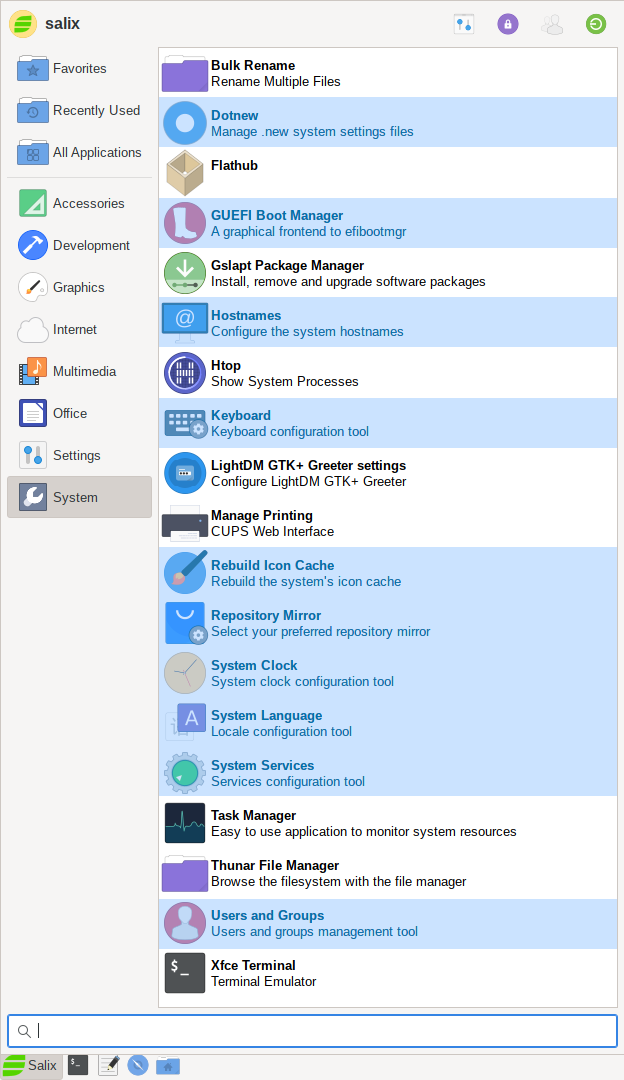This screenshot has height=1080, width=624.
Task: Open the Bulk Rename folder icon
Action: (185, 73)
